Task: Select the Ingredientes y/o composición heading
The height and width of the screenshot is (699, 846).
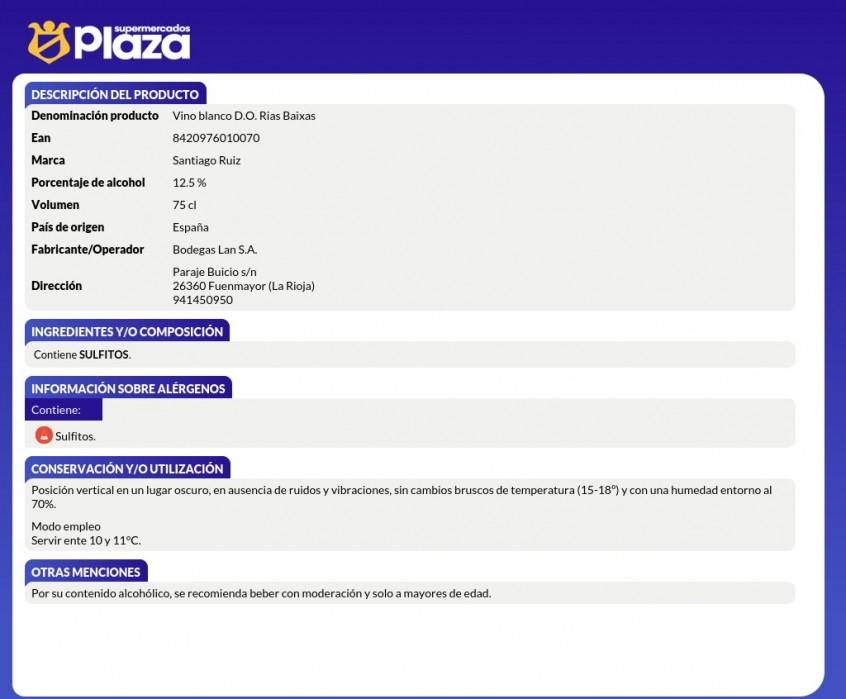Action: pos(127,331)
